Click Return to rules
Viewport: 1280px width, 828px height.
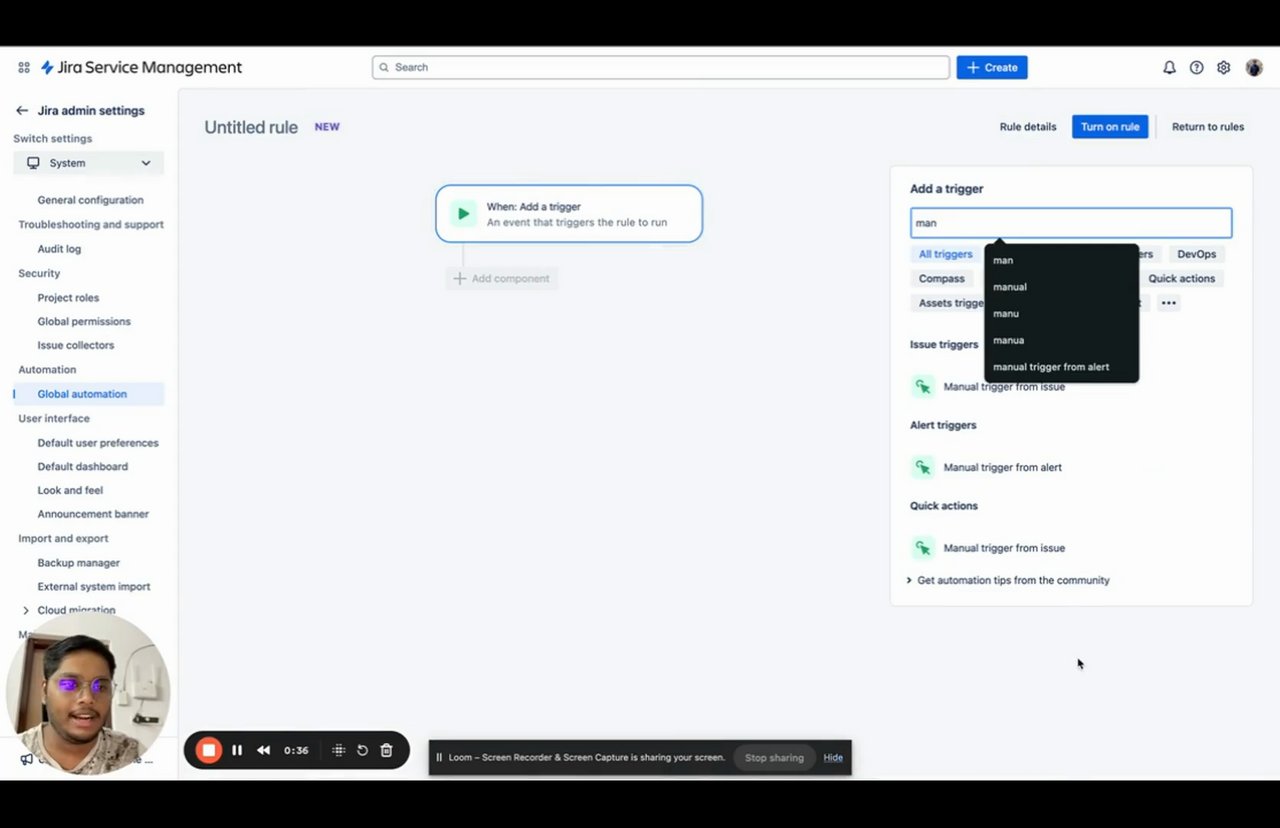(1208, 127)
